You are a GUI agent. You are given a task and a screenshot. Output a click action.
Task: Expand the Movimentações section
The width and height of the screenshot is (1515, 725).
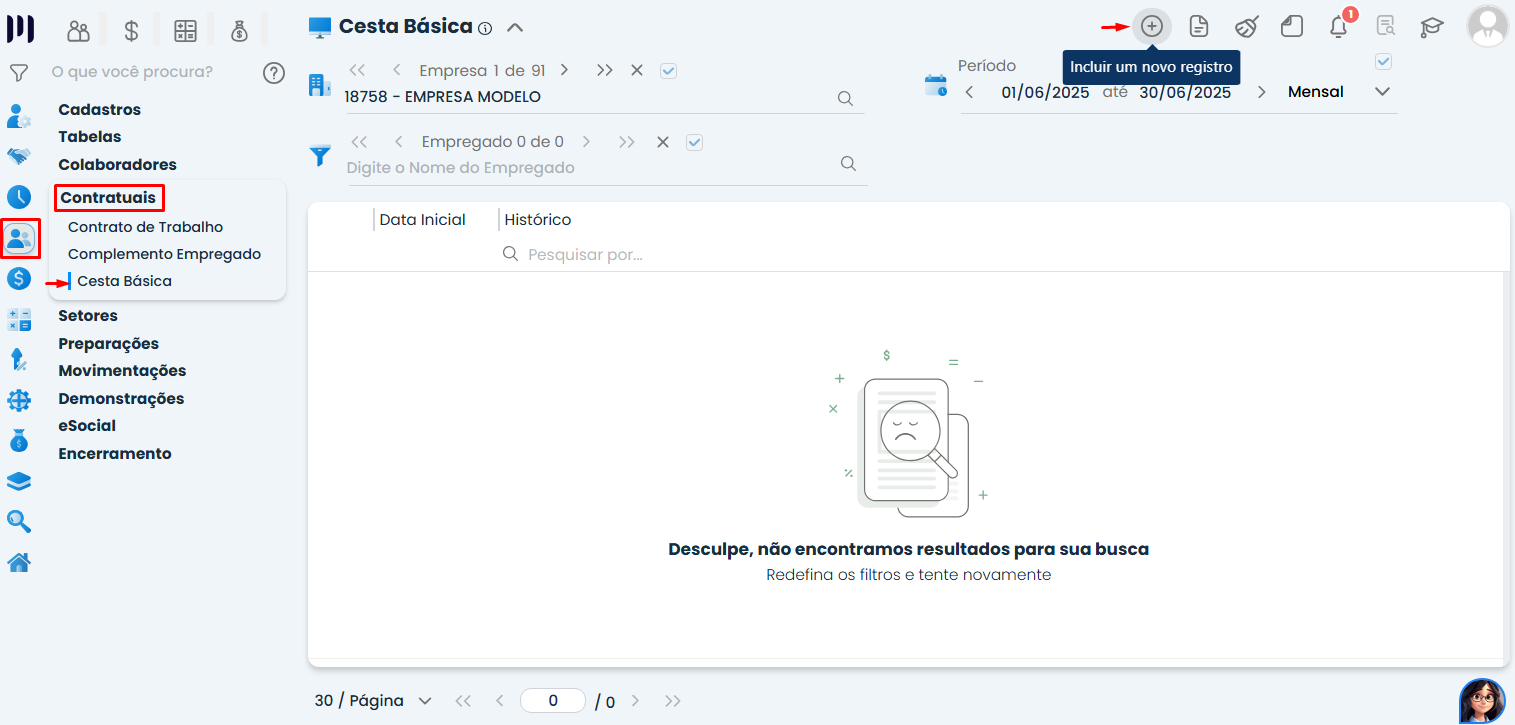(122, 371)
